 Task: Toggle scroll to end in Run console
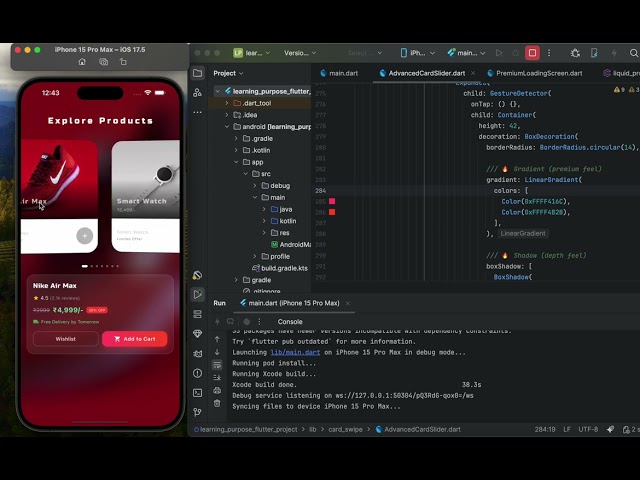point(217,378)
